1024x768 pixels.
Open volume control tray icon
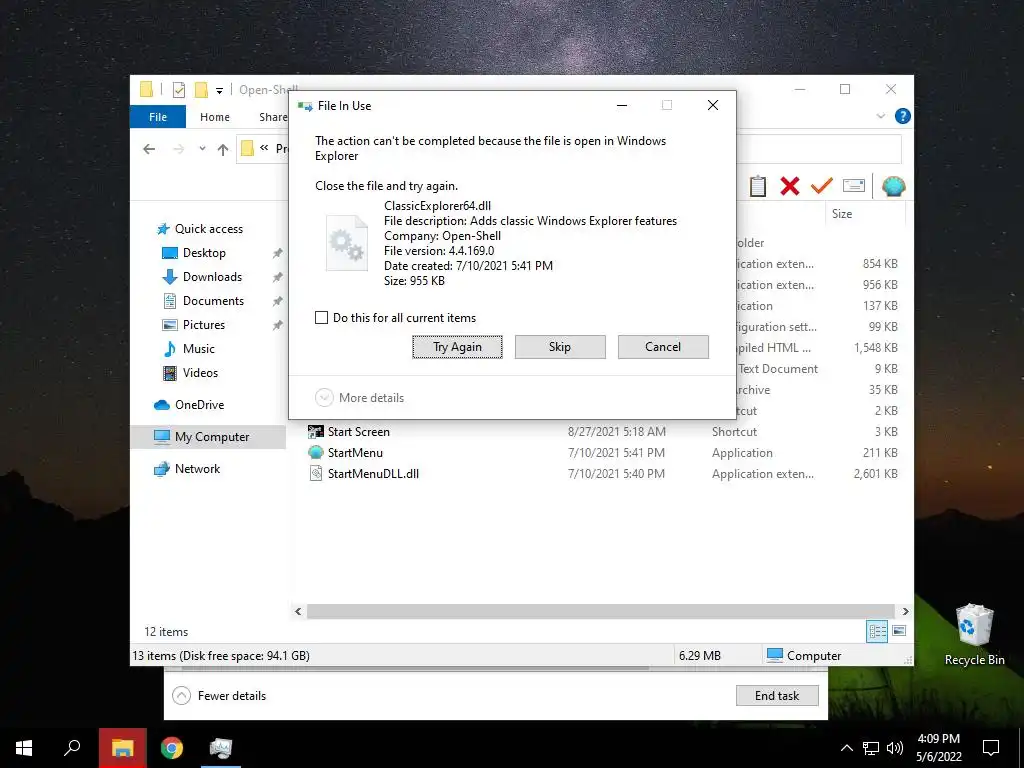click(895, 748)
